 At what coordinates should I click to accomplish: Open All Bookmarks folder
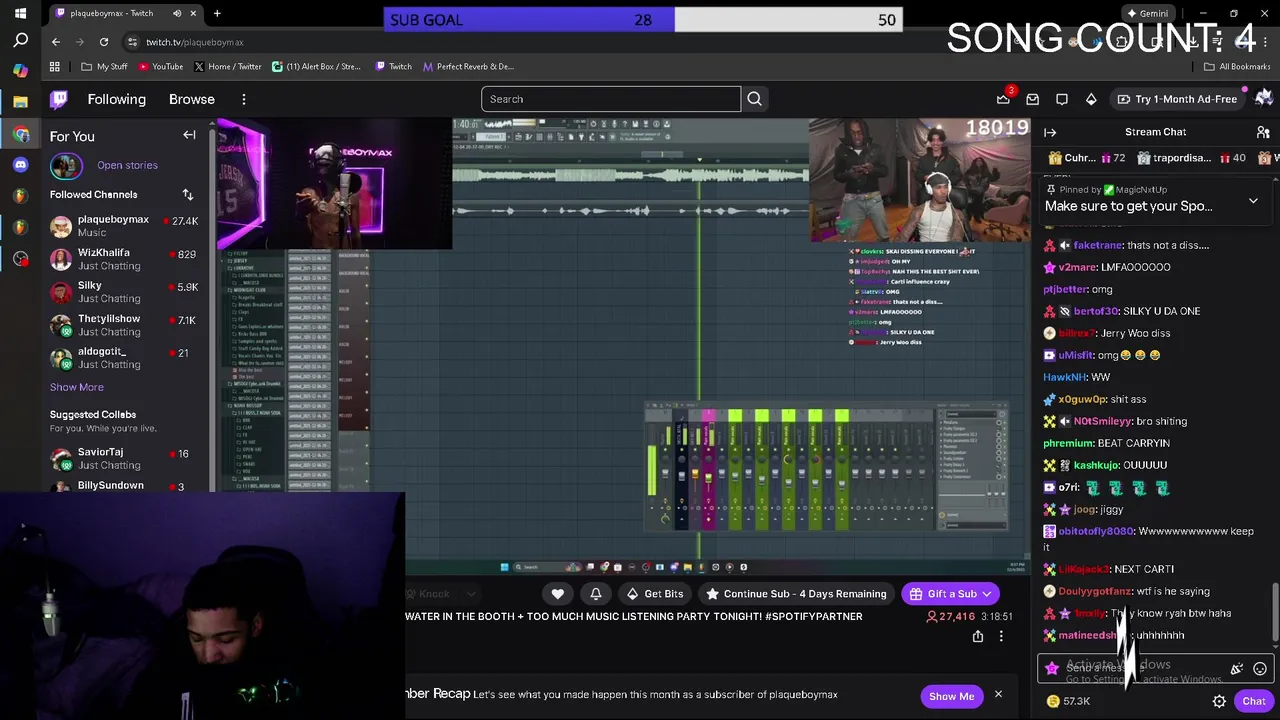point(1237,67)
